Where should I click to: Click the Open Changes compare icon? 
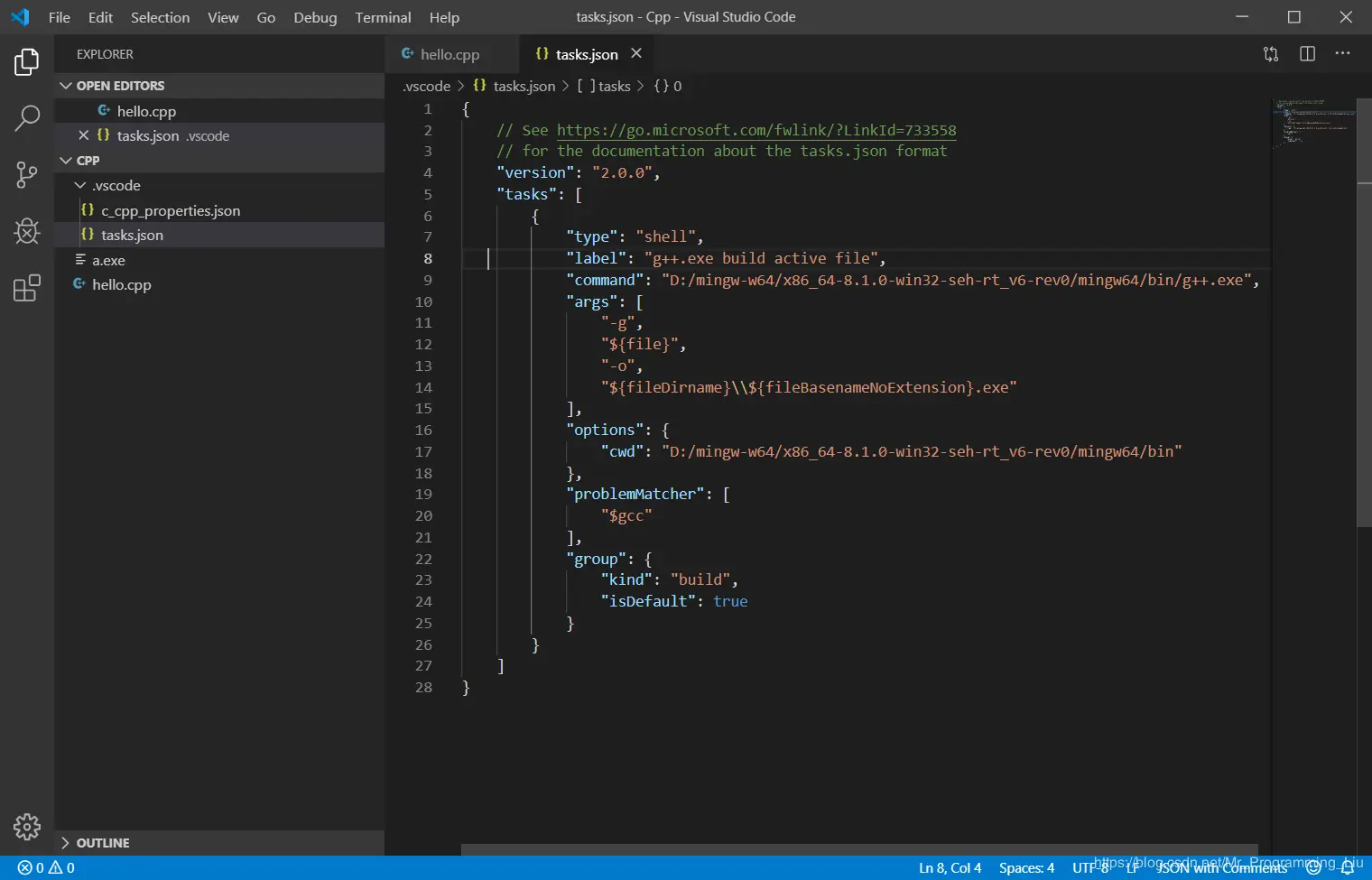pos(1271,54)
